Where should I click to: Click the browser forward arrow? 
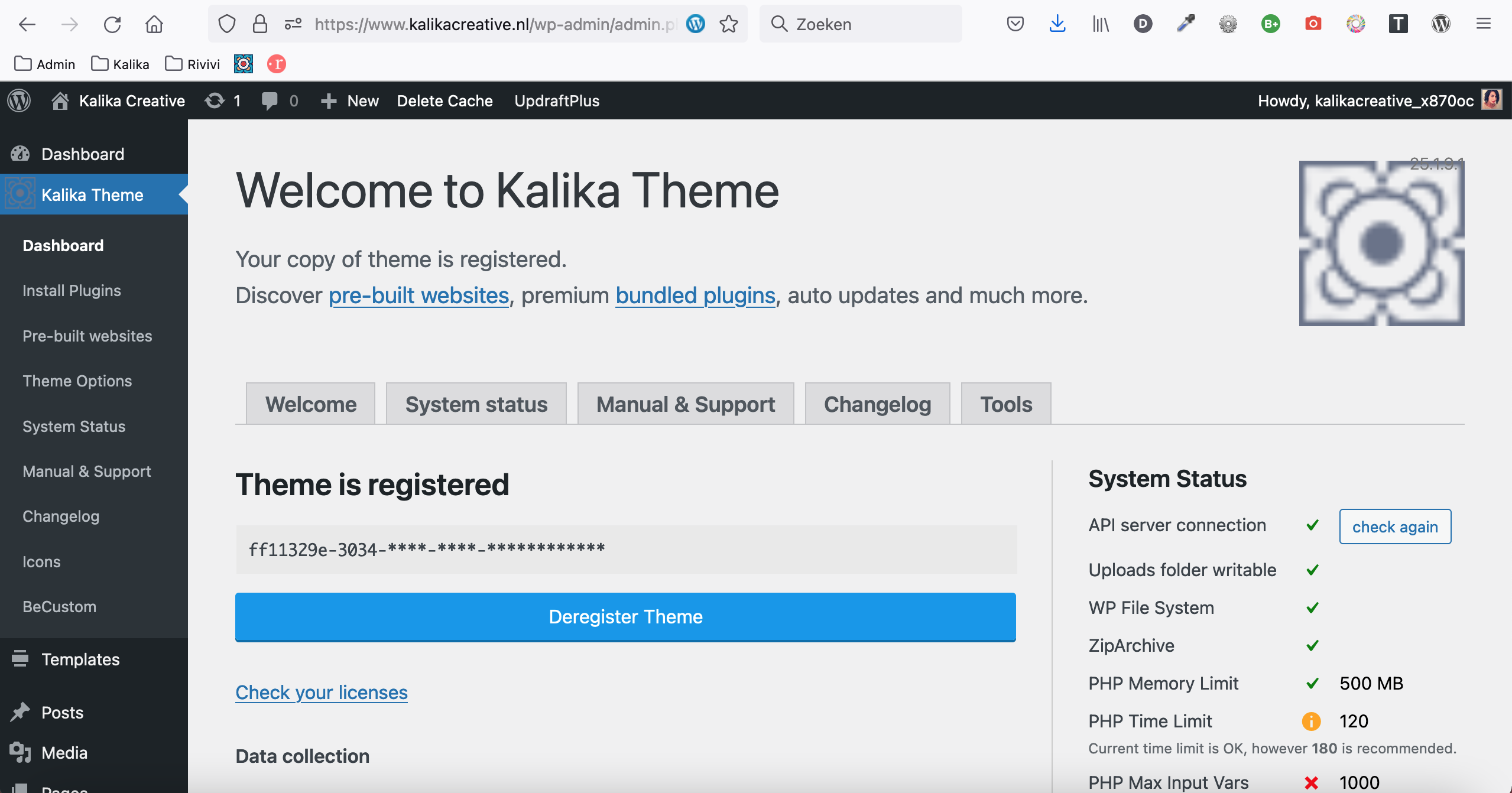(x=70, y=24)
